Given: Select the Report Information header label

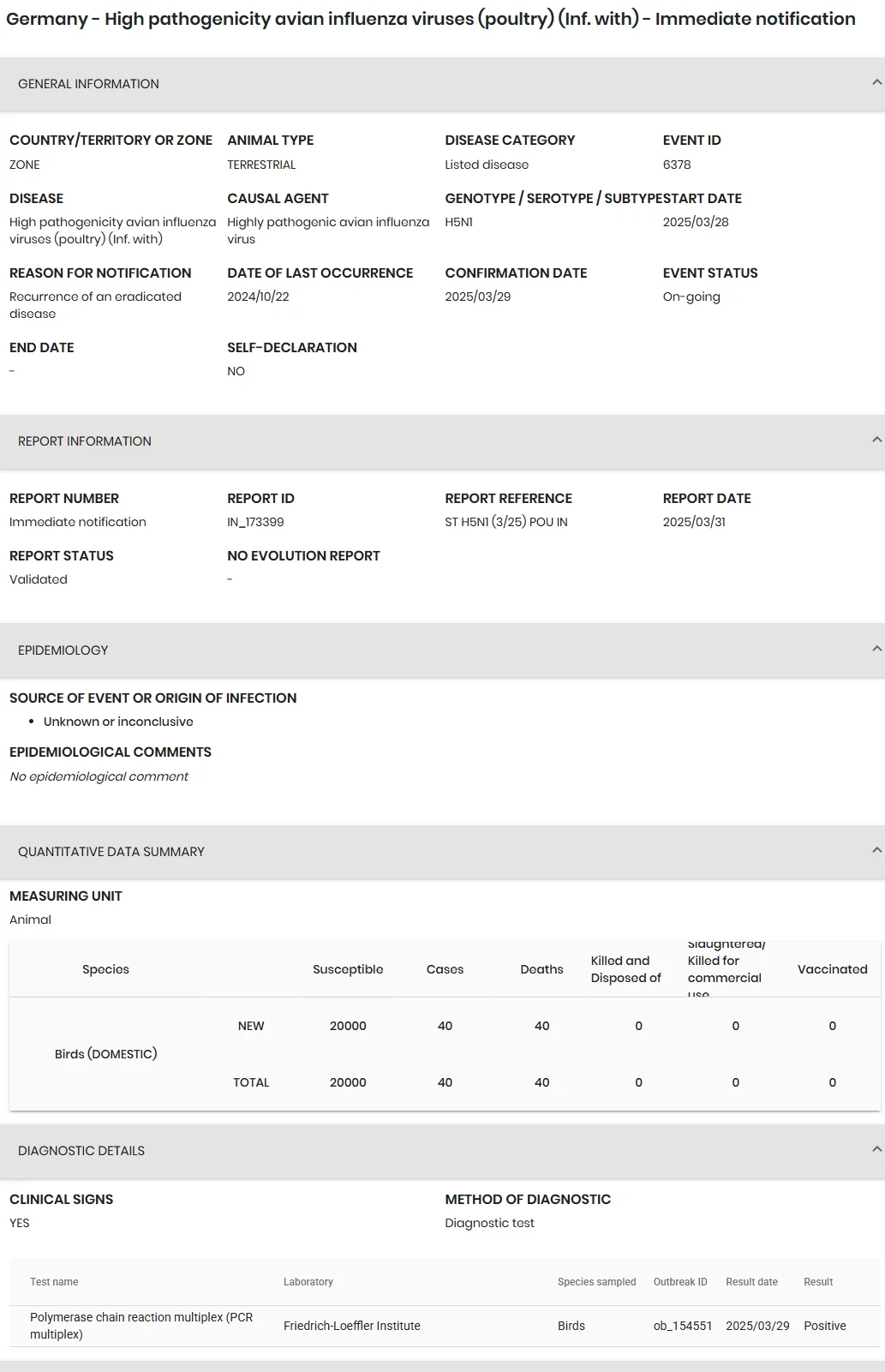Looking at the screenshot, I should tap(85, 441).
